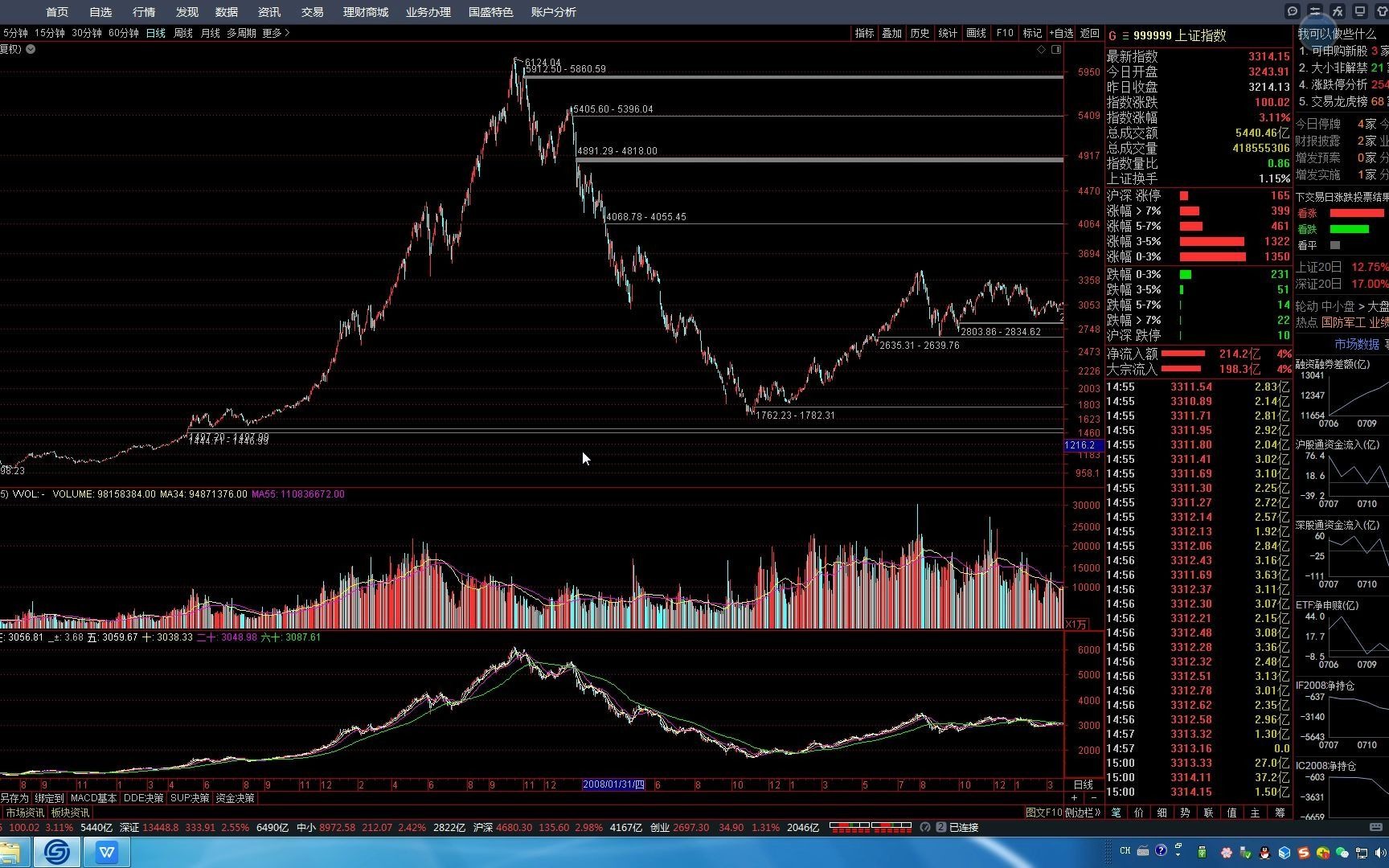Click the 看跌 green vote bar

point(1350,229)
